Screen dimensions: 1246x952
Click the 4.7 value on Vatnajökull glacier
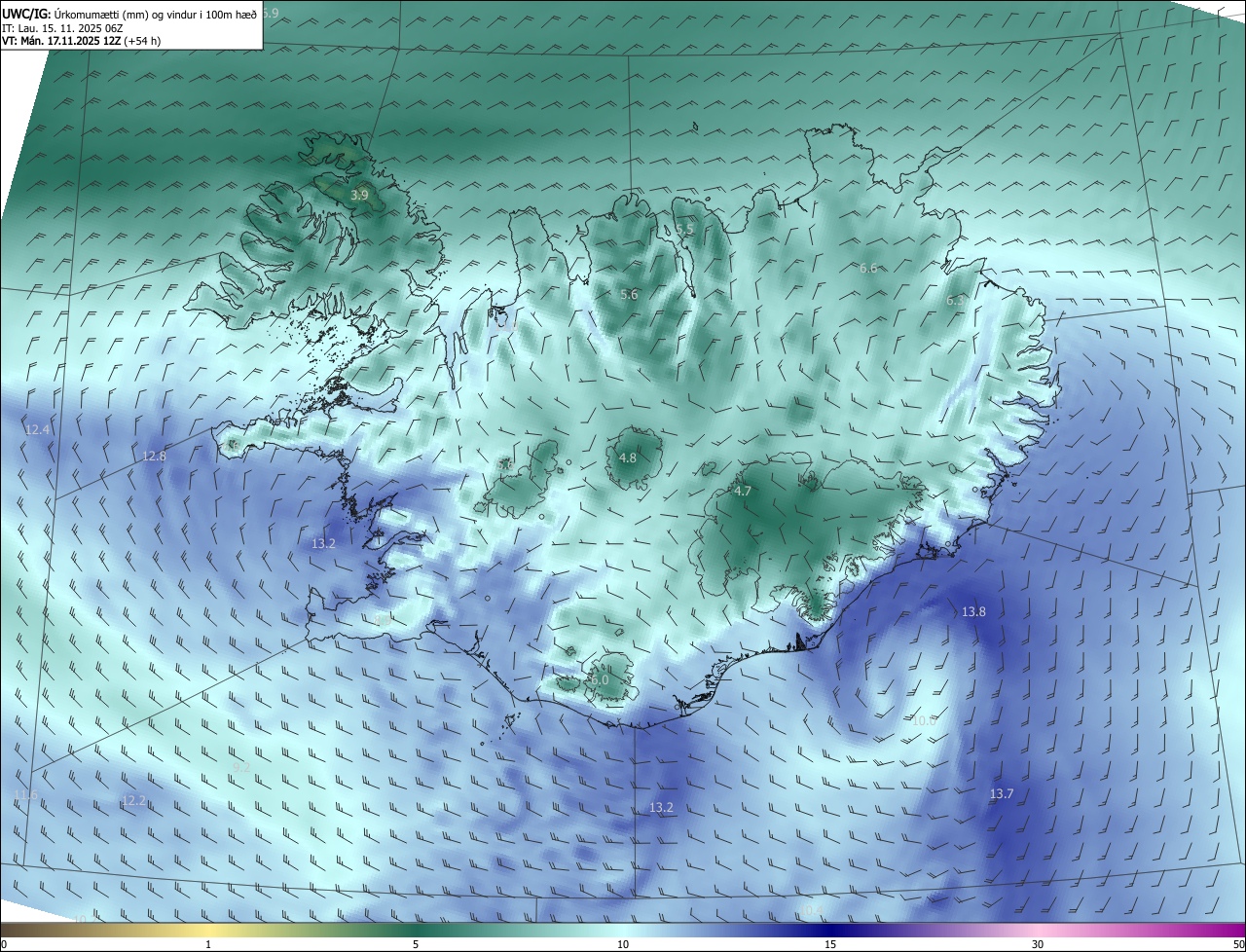click(x=743, y=491)
